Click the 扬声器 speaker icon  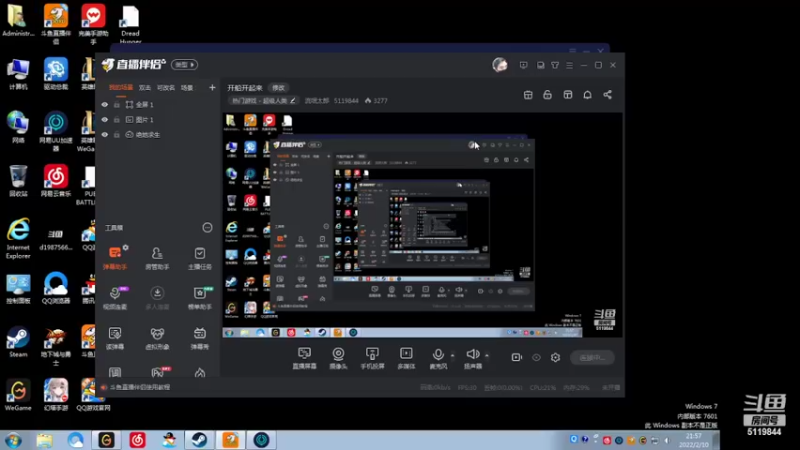[472, 354]
